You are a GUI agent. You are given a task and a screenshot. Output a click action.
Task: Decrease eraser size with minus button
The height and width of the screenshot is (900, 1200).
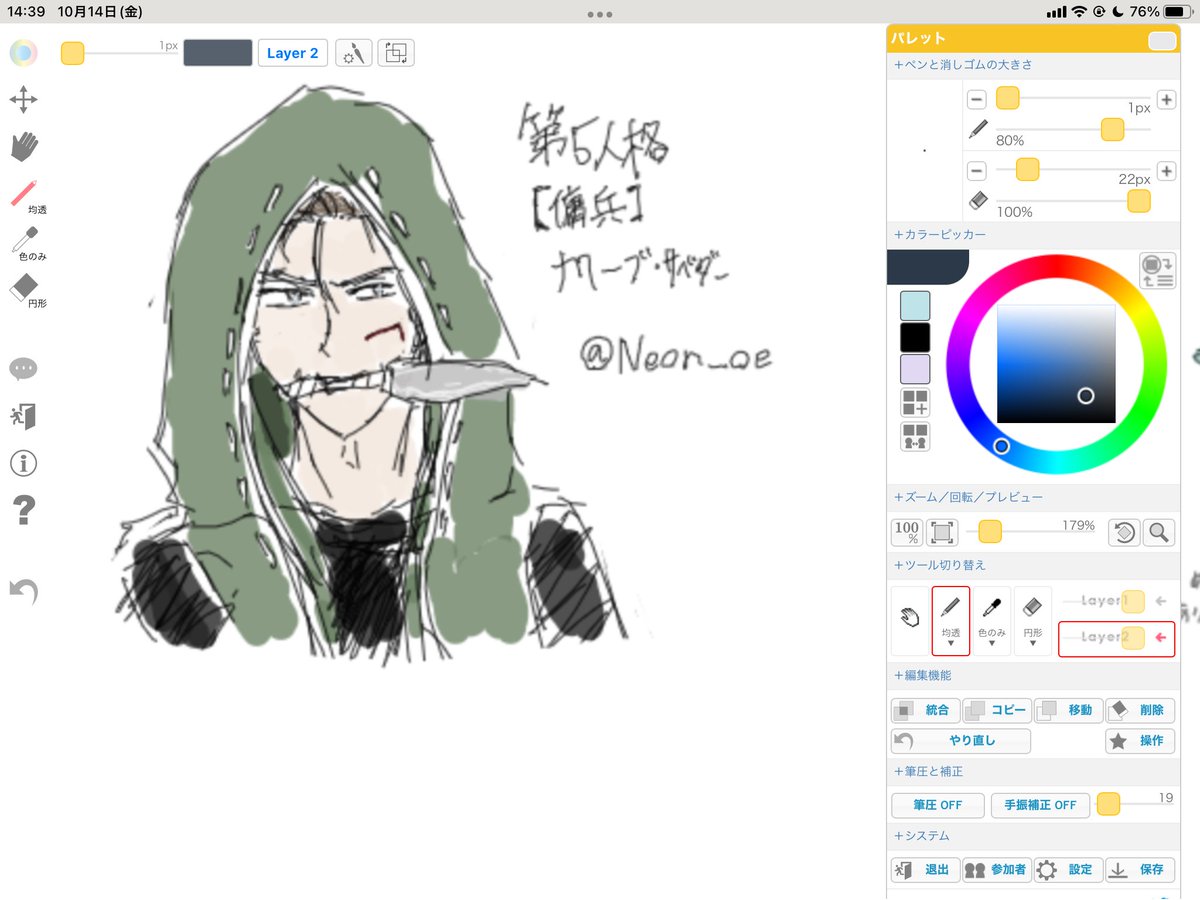pos(977,170)
